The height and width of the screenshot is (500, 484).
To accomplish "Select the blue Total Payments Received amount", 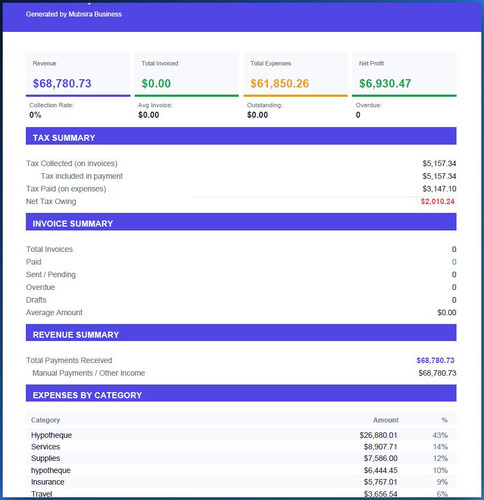I will [x=435, y=360].
